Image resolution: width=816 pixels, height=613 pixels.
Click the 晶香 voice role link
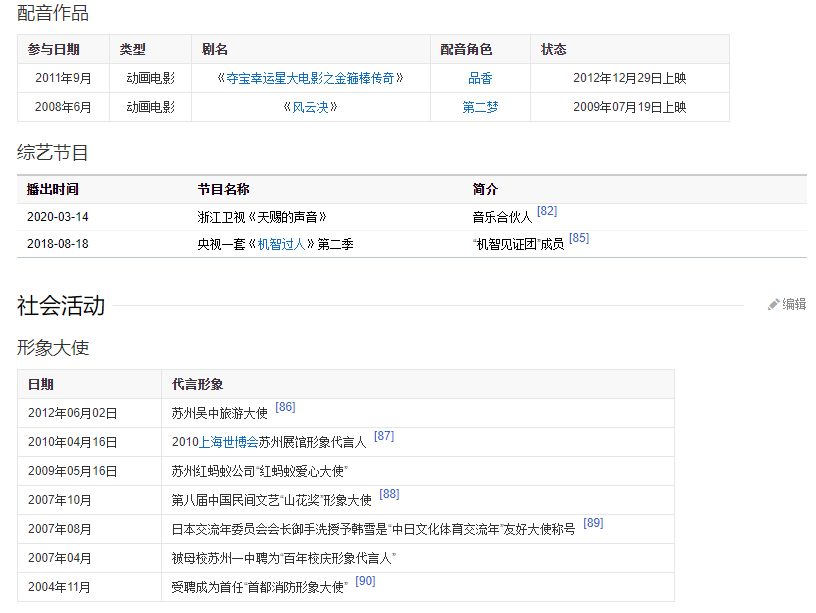pos(480,78)
